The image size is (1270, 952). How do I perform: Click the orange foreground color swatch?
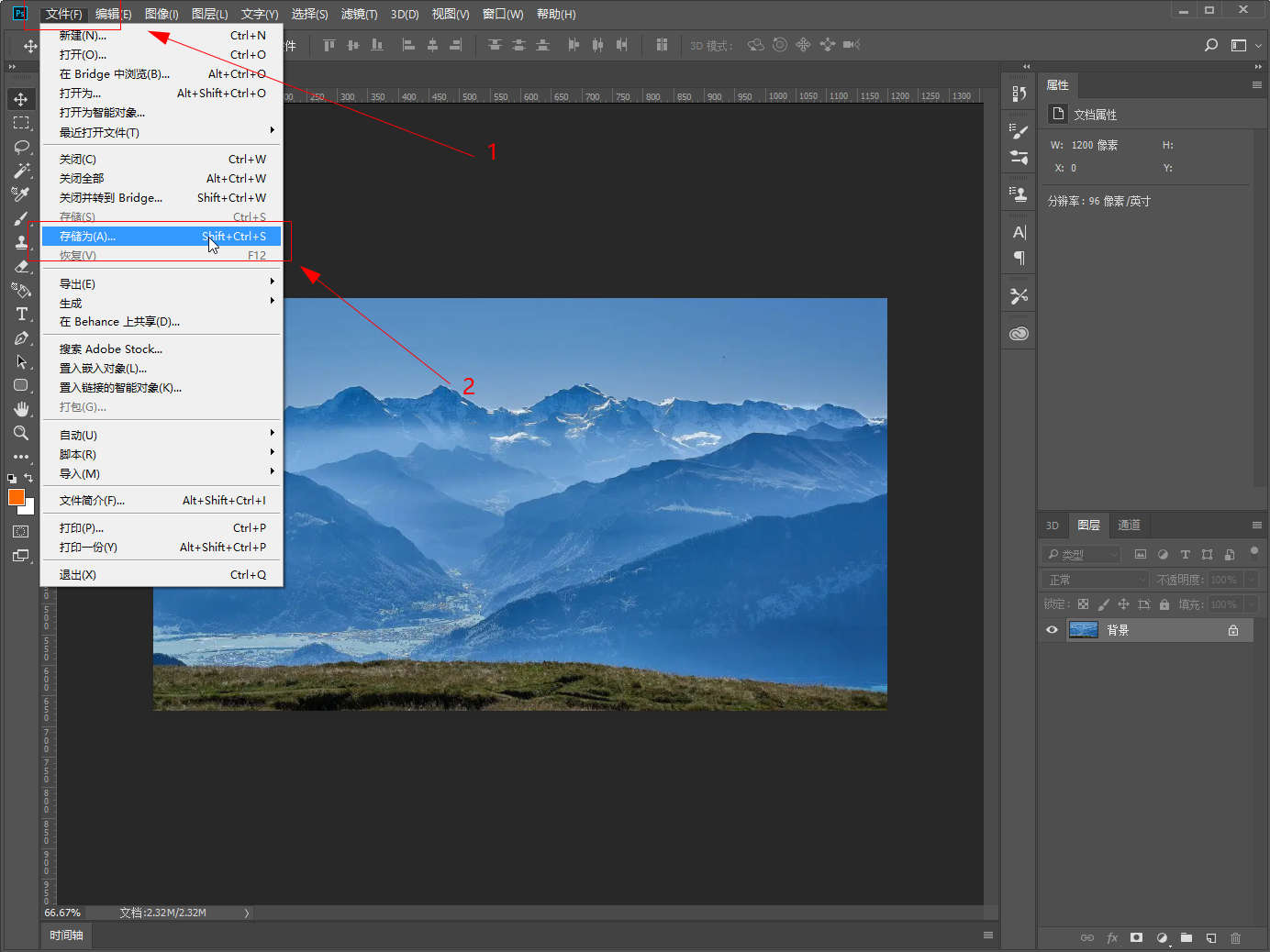coord(16,497)
